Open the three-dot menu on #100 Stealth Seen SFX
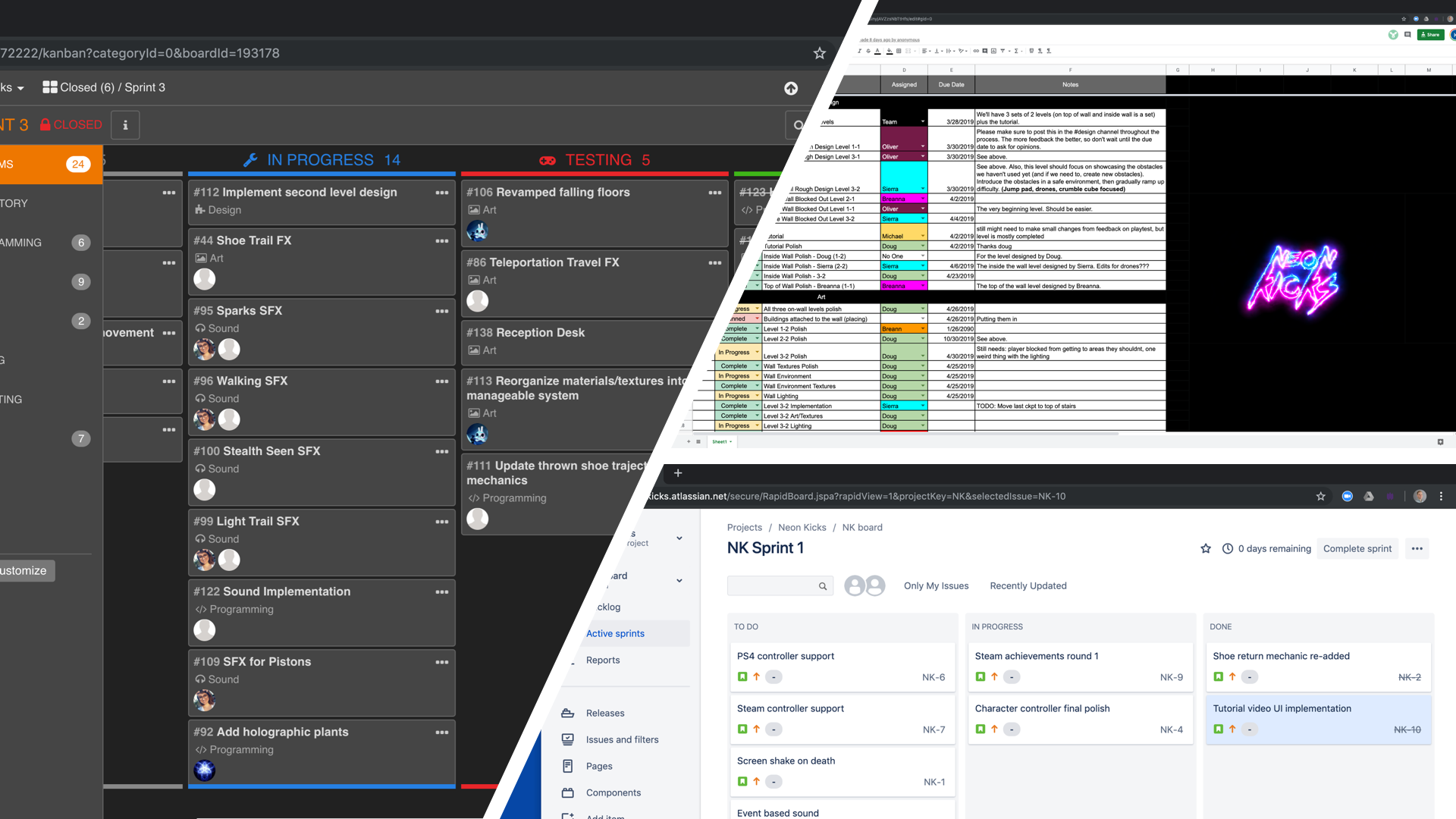Screen dimensions: 1456x819 click(442, 452)
